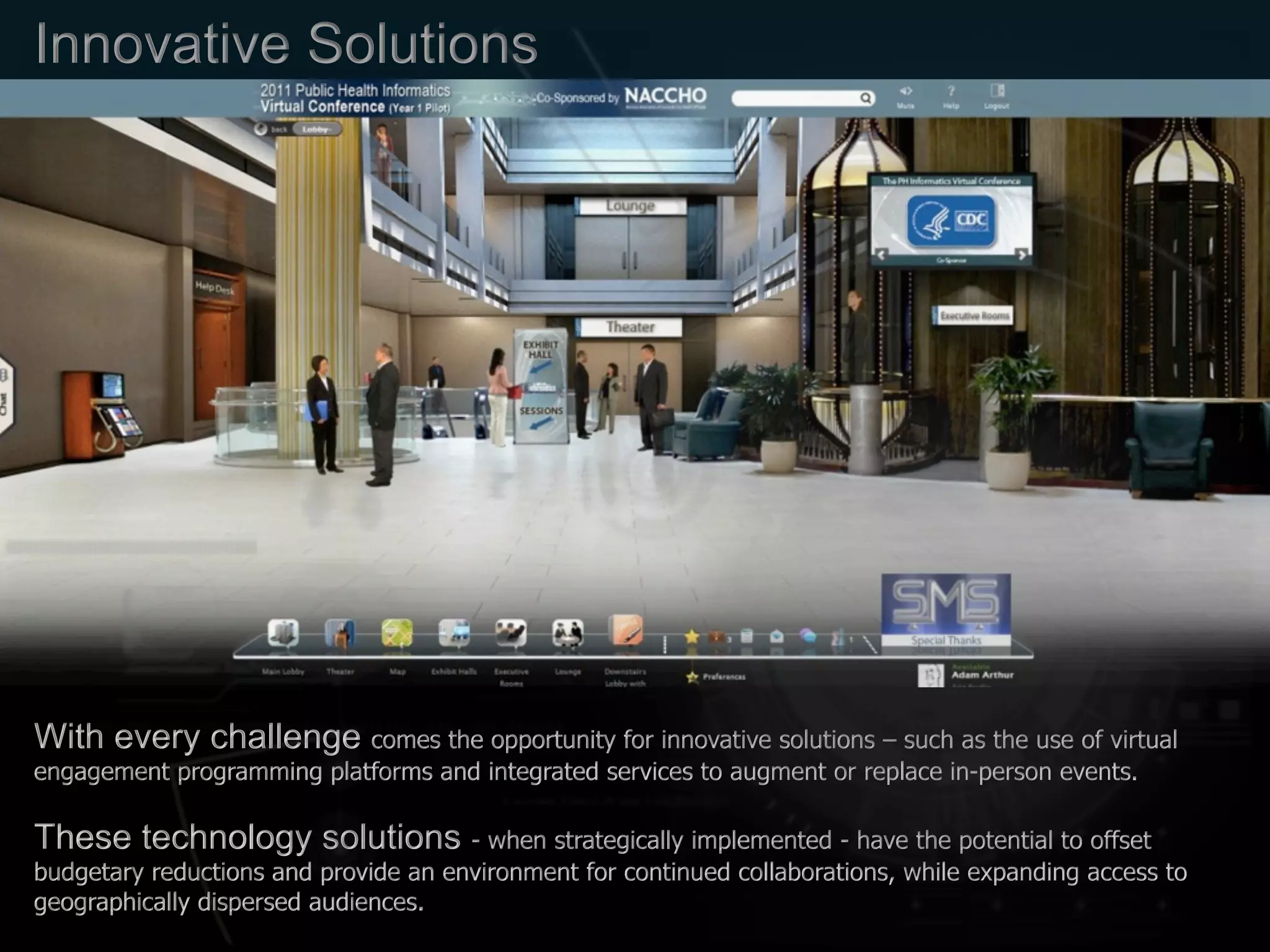Click the payphone kiosk screen near Help Desk
1270x952 pixels.
click(x=112, y=385)
